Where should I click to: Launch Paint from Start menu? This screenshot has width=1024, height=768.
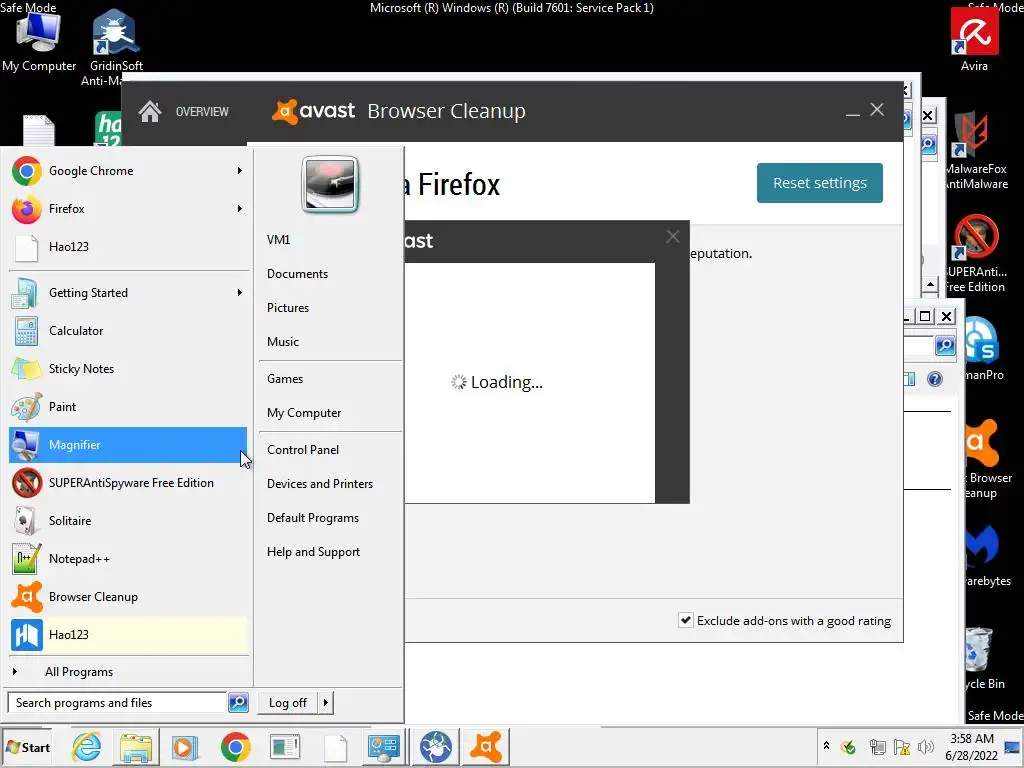tap(128, 407)
